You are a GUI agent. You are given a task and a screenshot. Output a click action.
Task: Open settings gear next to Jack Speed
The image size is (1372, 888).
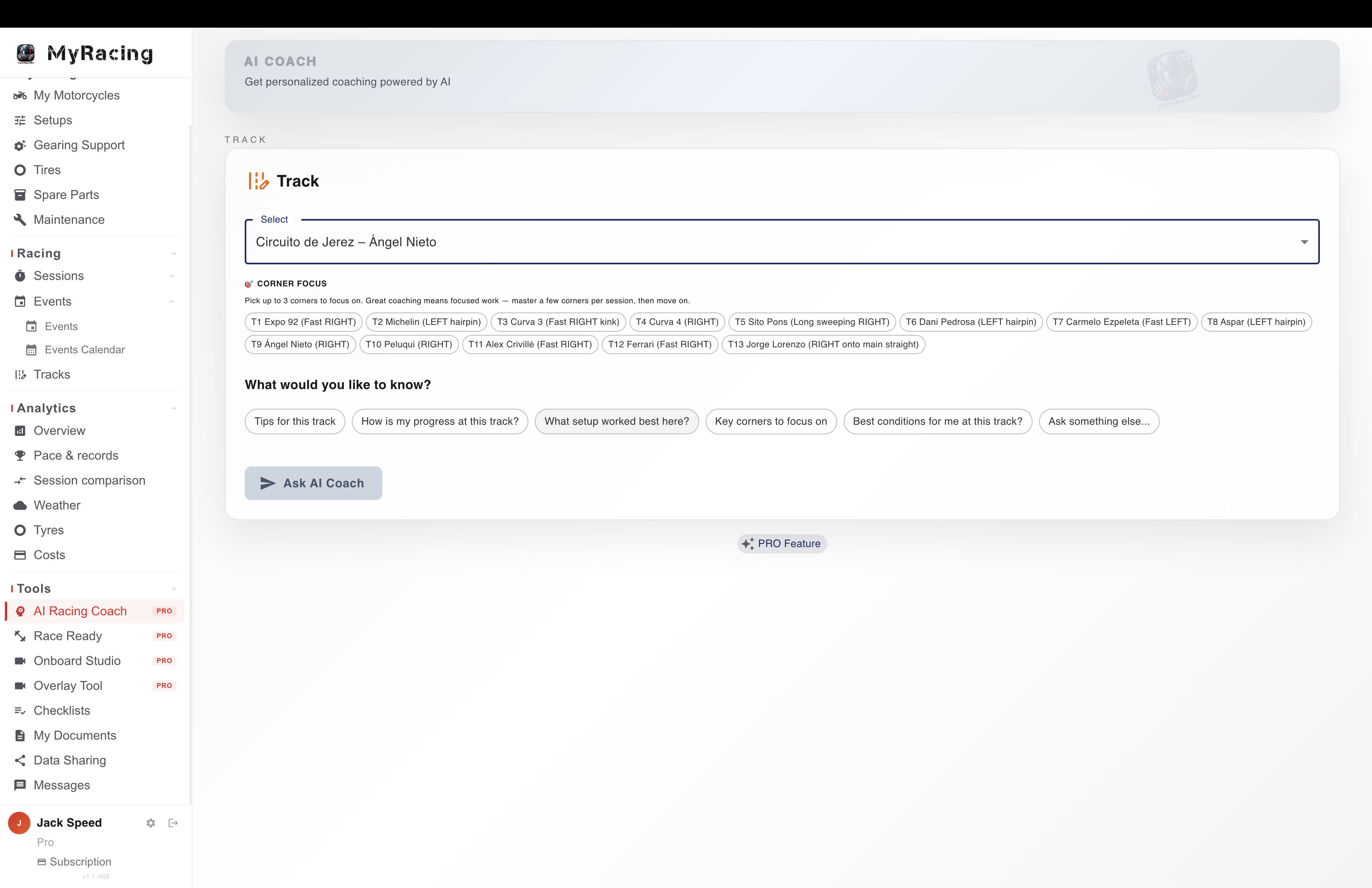pyautogui.click(x=150, y=823)
